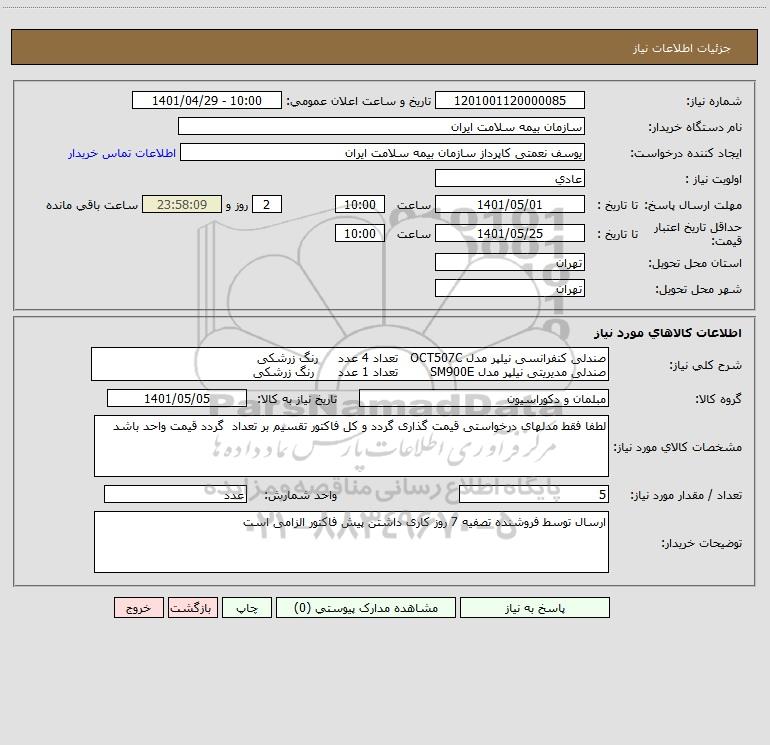770x745 pixels.
Task: Click the response deadline time 10:00 field
Action: point(359,204)
